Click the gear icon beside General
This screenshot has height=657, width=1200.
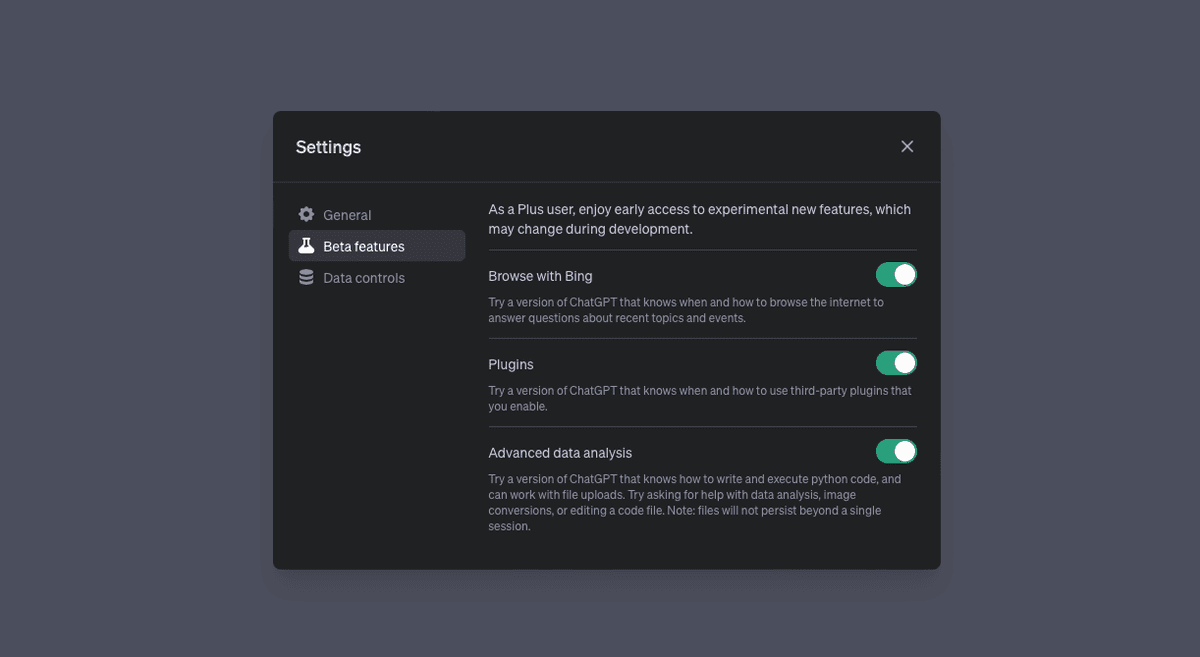tap(306, 215)
